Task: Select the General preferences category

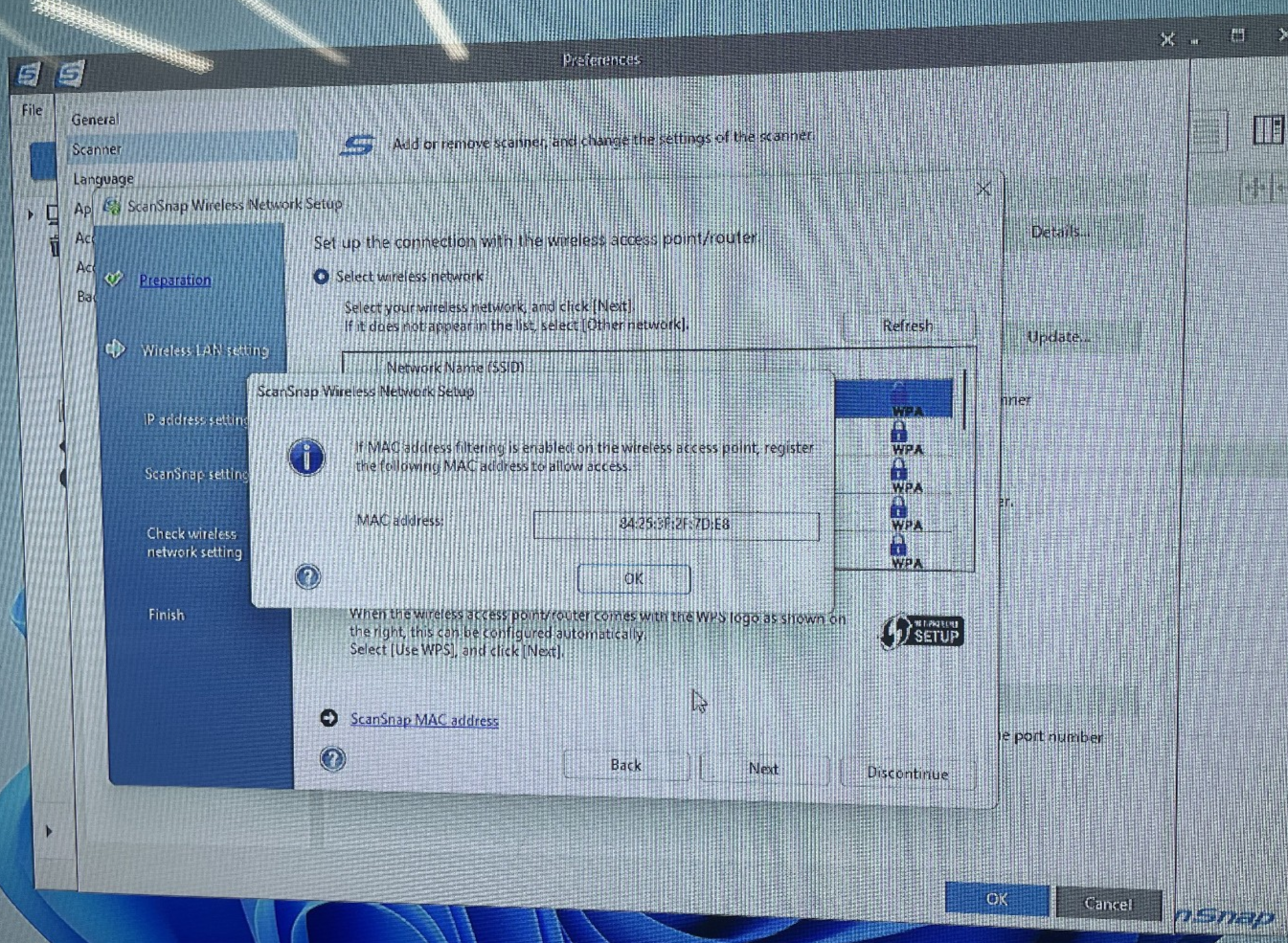Action: click(95, 120)
